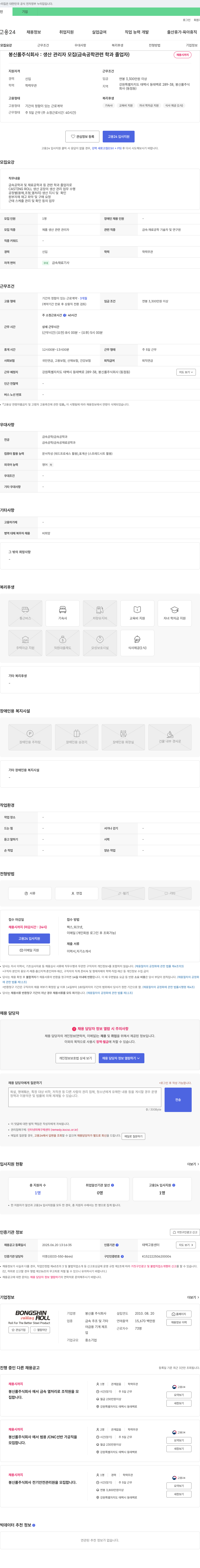Screen dimensions: 200x1568
Task: Open posting for 금속 열처리로 조작원
Action: [44, 1395]
